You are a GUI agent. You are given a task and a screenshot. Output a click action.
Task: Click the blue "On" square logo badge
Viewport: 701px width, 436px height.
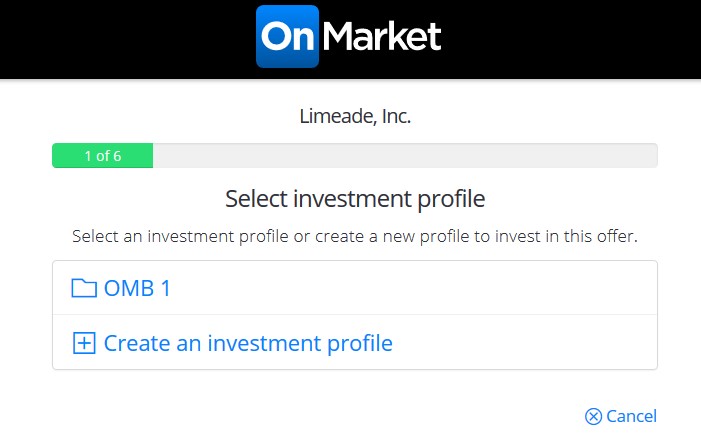287,37
